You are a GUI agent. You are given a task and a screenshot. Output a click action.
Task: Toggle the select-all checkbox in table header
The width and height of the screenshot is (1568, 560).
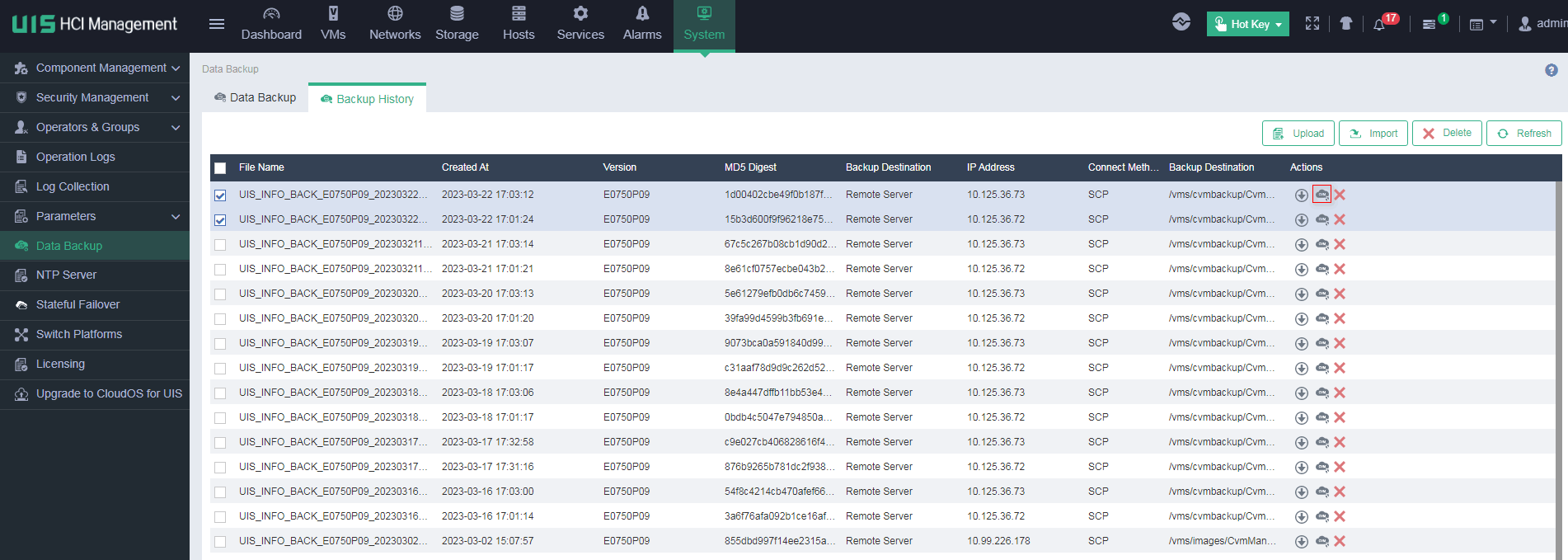pyautogui.click(x=220, y=168)
